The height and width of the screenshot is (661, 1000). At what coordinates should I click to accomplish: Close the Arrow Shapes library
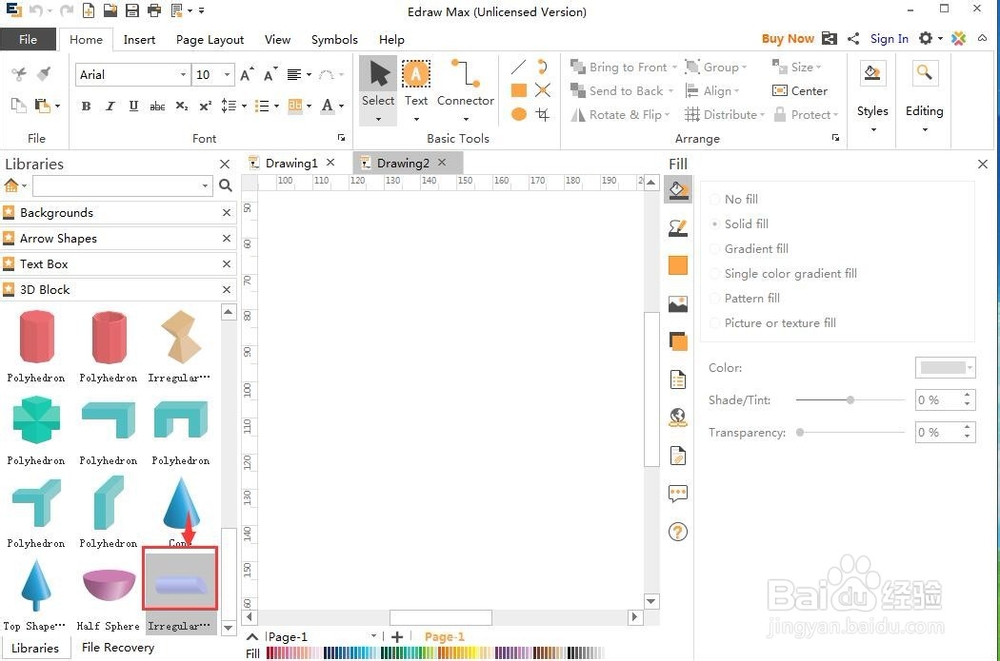226,239
